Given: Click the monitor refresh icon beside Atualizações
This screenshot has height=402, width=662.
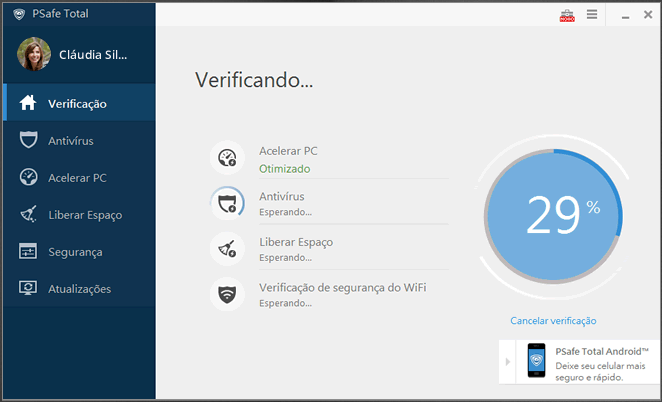Looking at the screenshot, I should (x=28, y=288).
